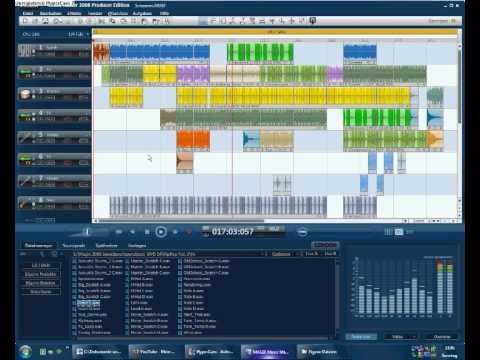Click the track 1 synth keyboard icon
Screen dimensions: 480x360
pos(25,50)
